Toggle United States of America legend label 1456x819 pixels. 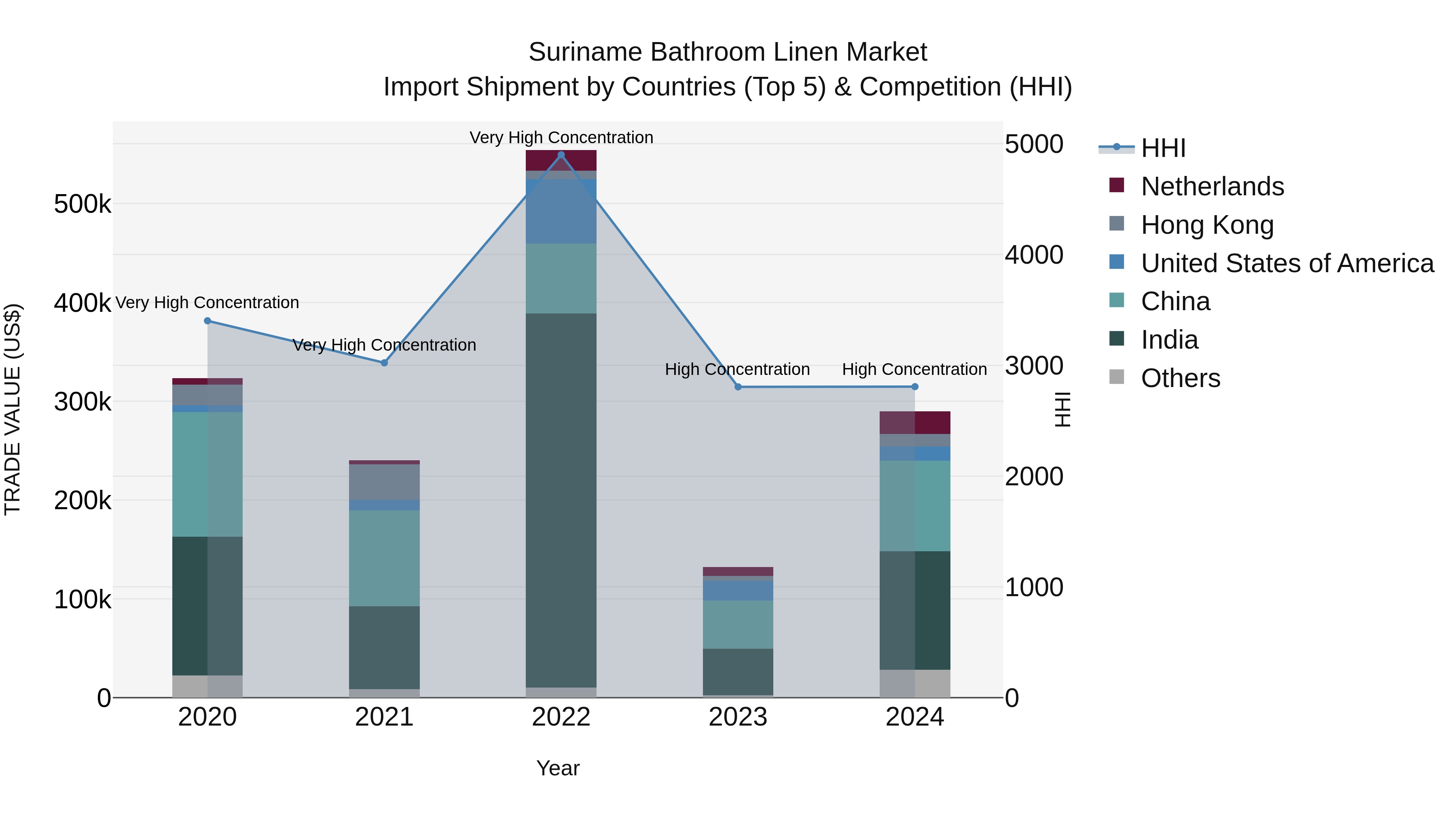point(1288,263)
